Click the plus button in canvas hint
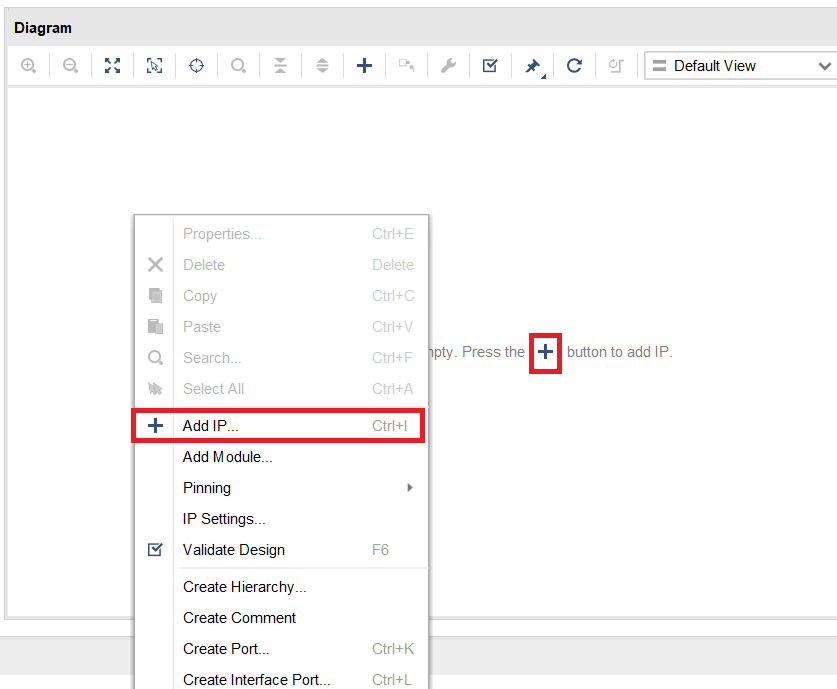This screenshot has width=837, height=689. click(545, 352)
